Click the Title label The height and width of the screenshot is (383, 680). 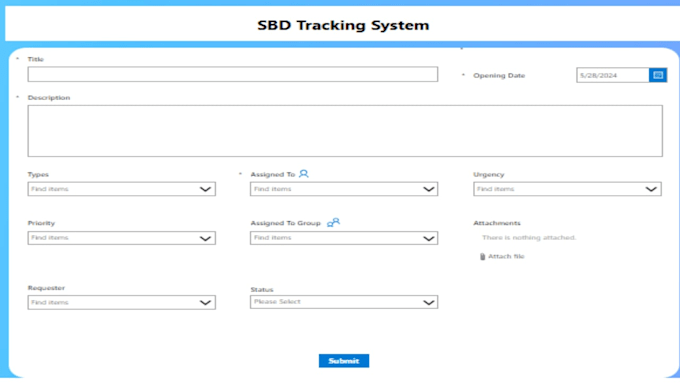tap(36, 59)
